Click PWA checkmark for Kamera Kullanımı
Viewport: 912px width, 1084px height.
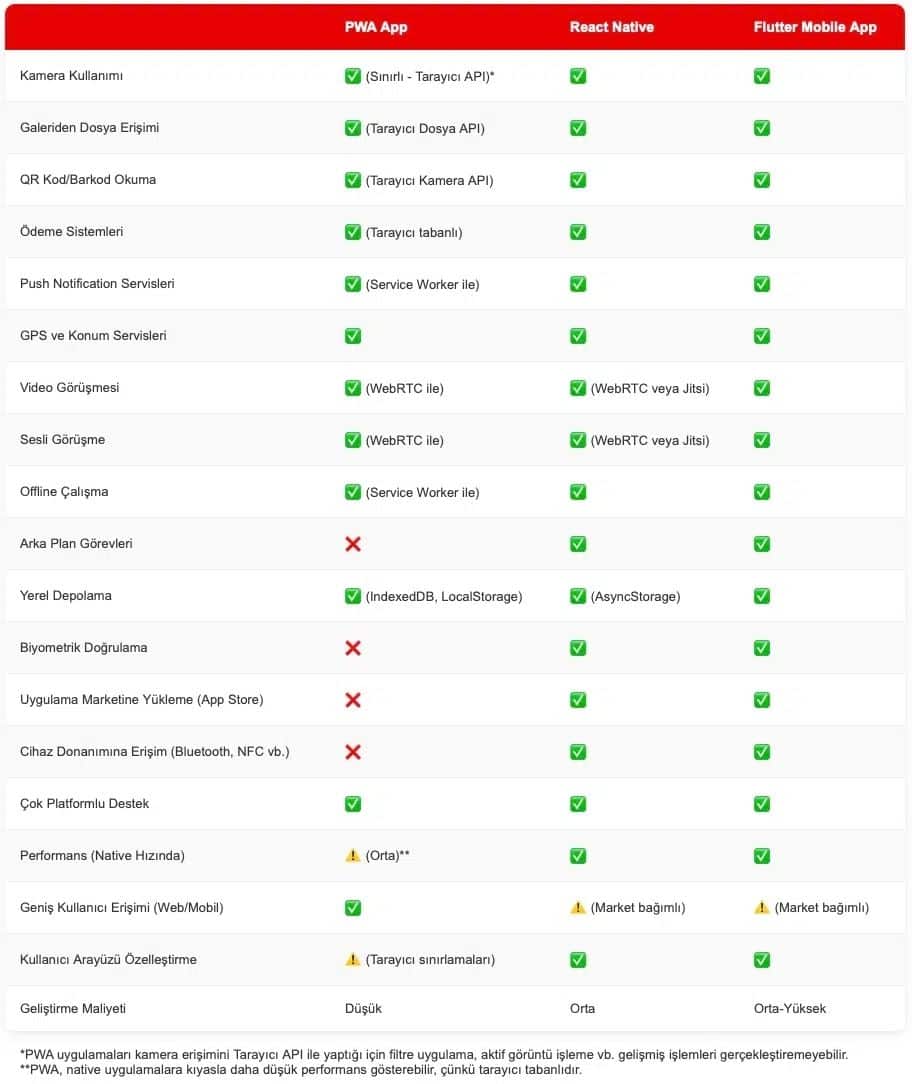coord(353,76)
